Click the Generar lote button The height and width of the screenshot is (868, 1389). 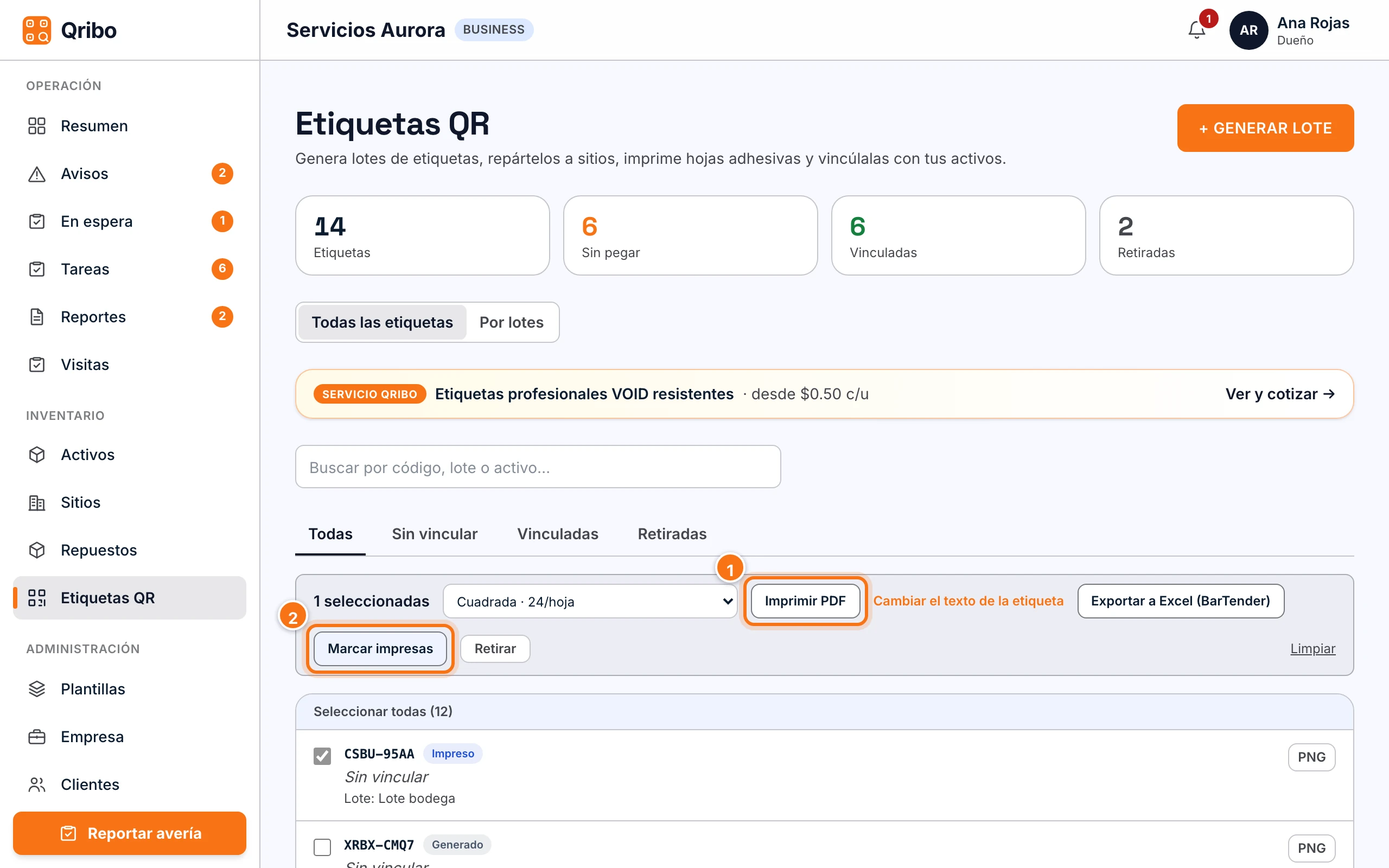[x=1265, y=128]
